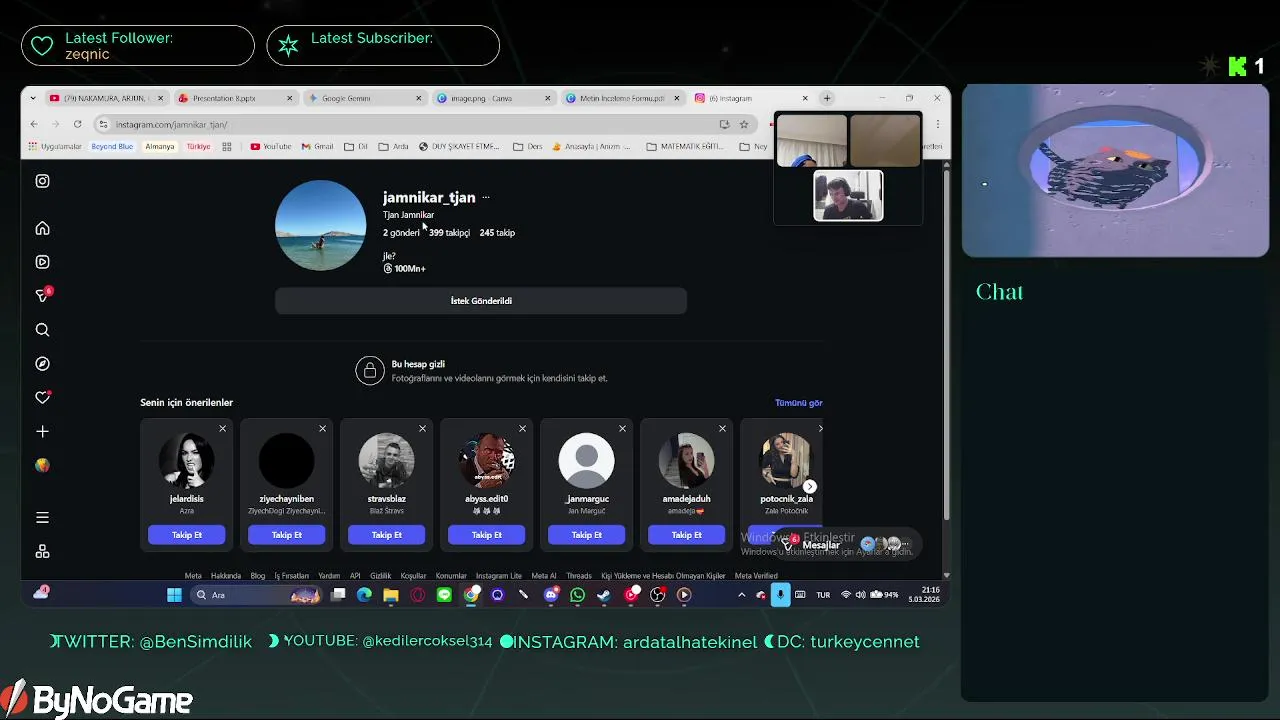Screen dimensions: 1280x720
Task: Open Instagram home from the sidebar
Action: coord(42,228)
